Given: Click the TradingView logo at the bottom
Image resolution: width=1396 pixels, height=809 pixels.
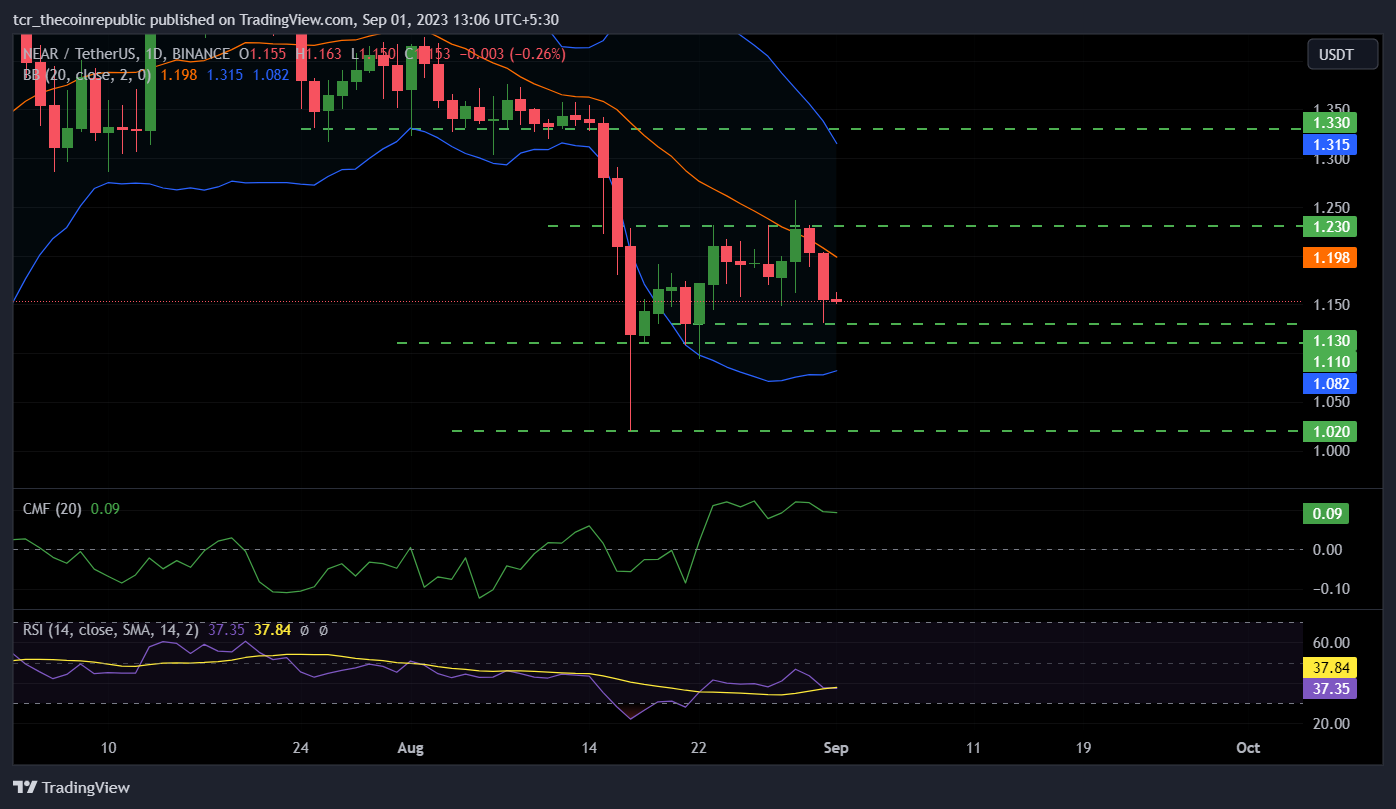Looking at the screenshot, I should (x=71, y=788).
